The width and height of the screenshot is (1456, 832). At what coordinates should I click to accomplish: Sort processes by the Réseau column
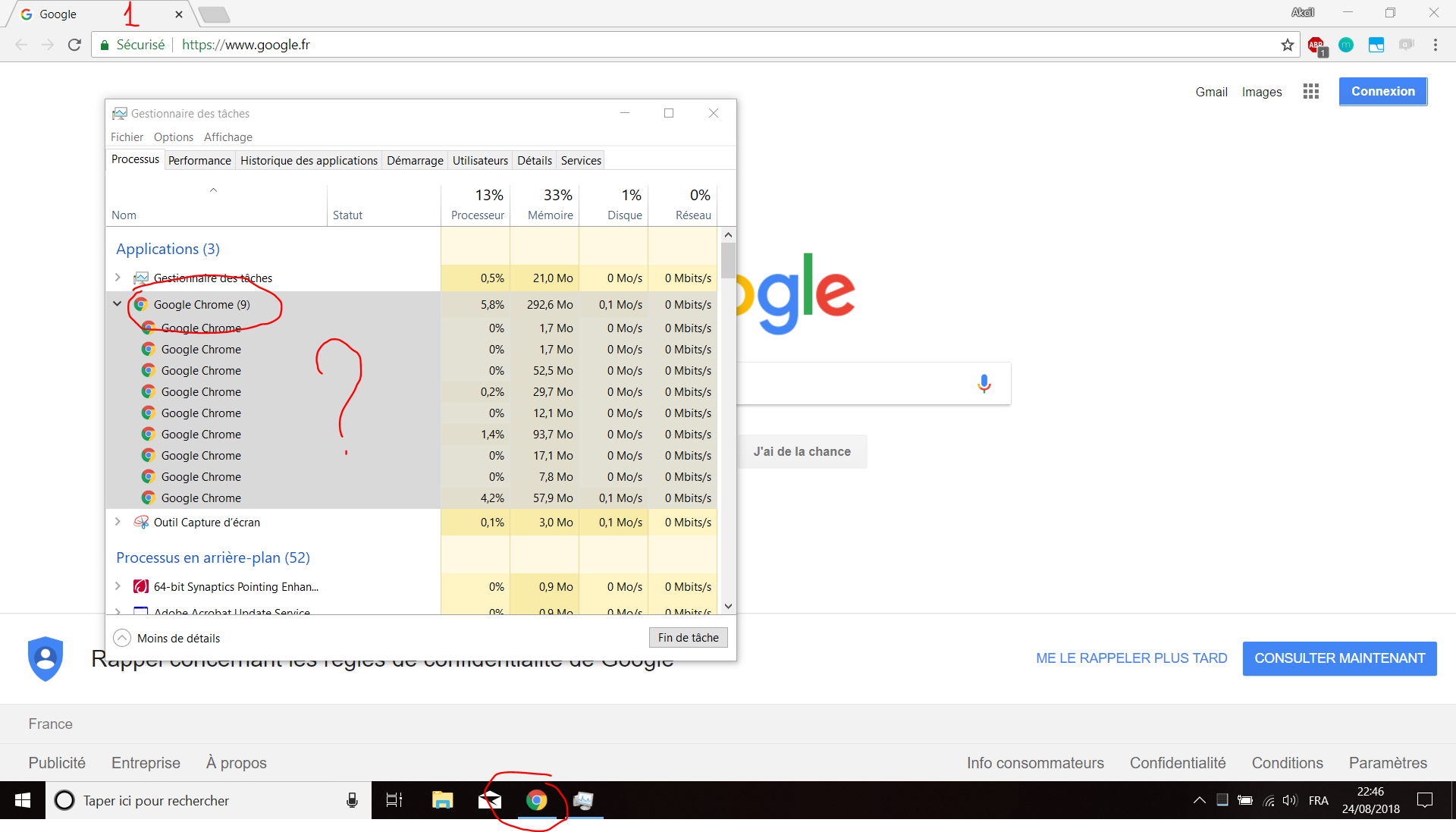point(682,205)
